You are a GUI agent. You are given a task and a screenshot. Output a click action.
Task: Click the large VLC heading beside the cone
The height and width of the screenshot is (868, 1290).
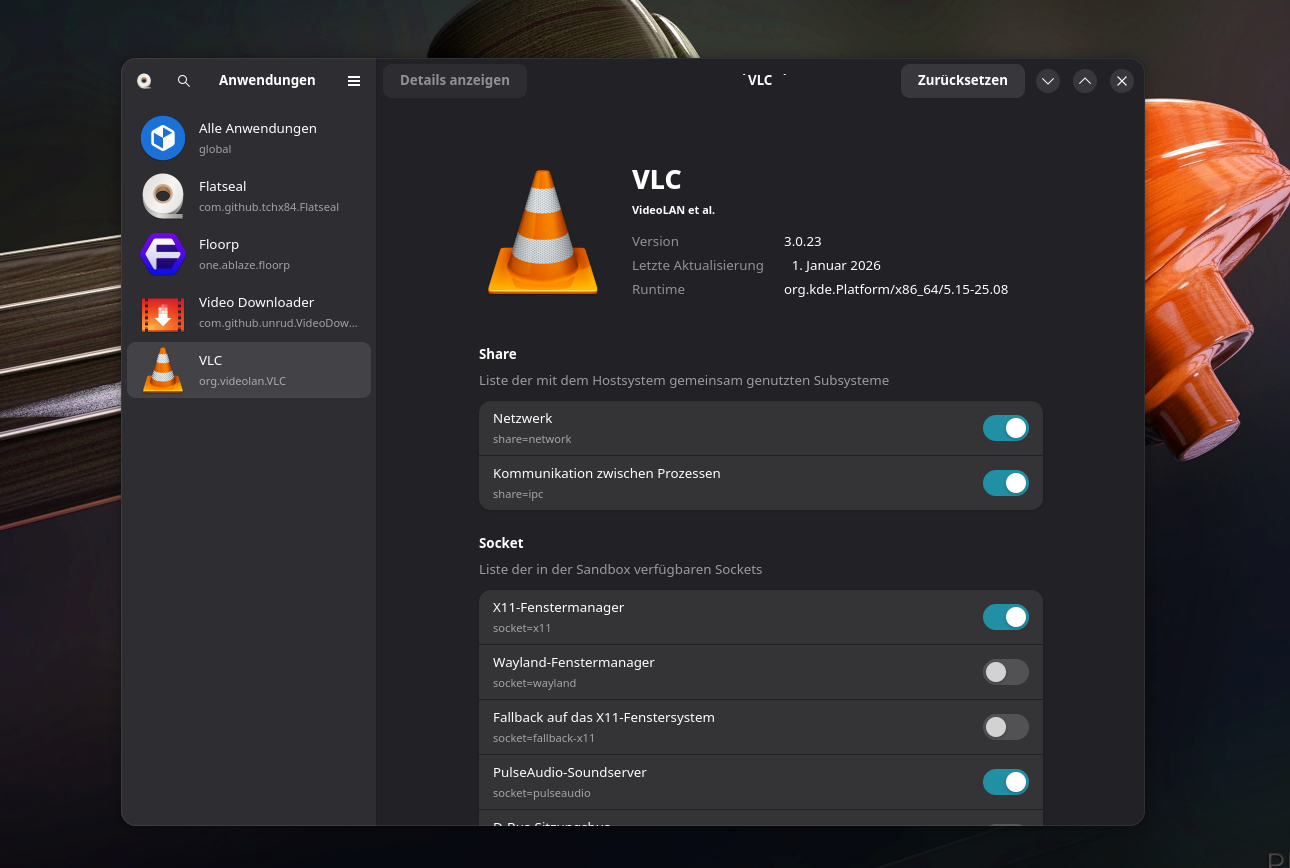tap(657, 180)
